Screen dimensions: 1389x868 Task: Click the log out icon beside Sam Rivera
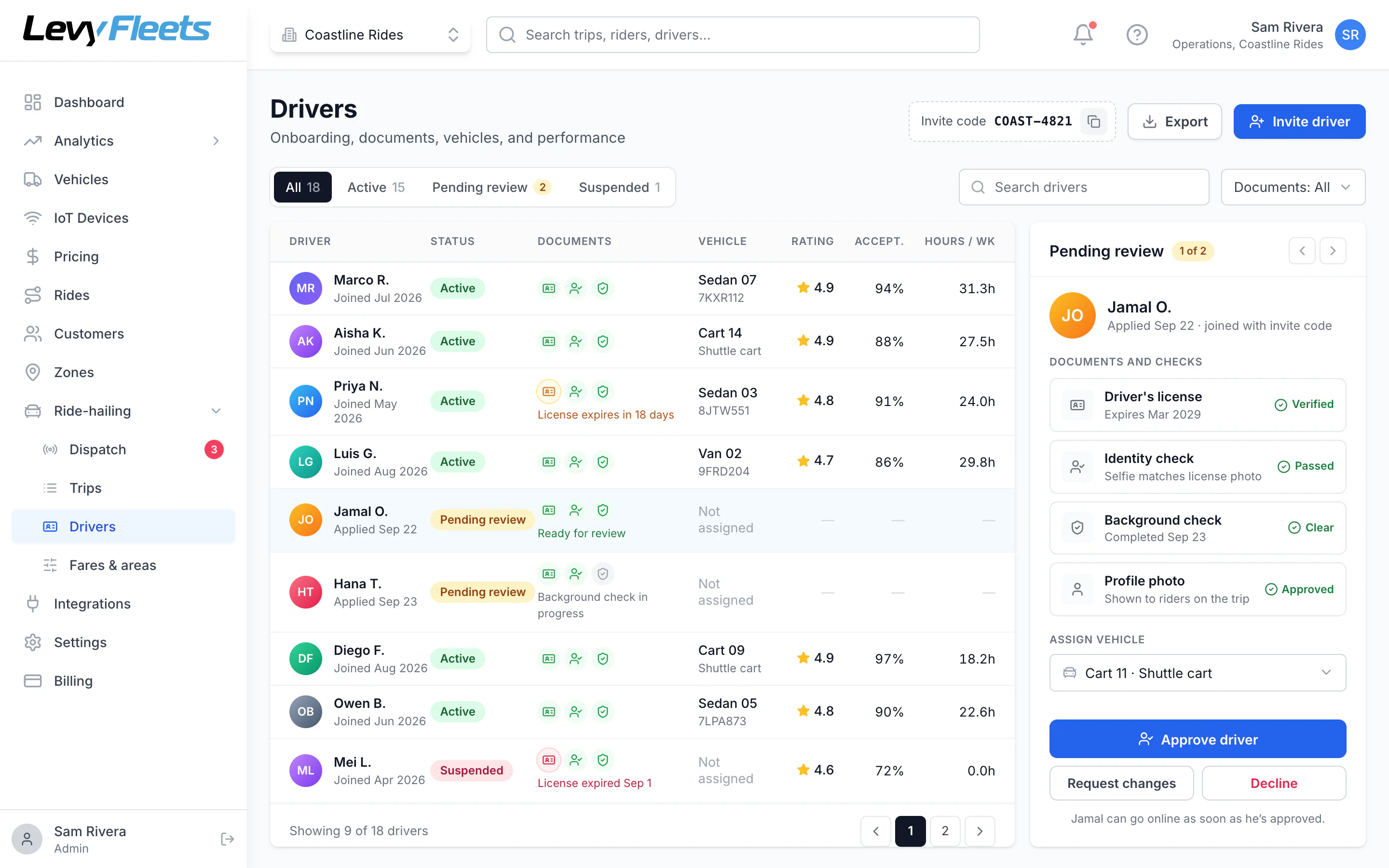pos(227,839)
